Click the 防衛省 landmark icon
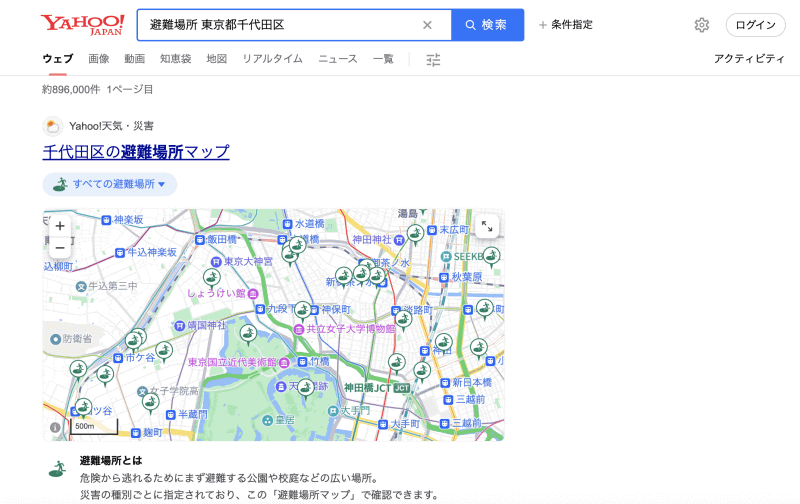Viewport: 800px width, 504px height. (56, 339)
